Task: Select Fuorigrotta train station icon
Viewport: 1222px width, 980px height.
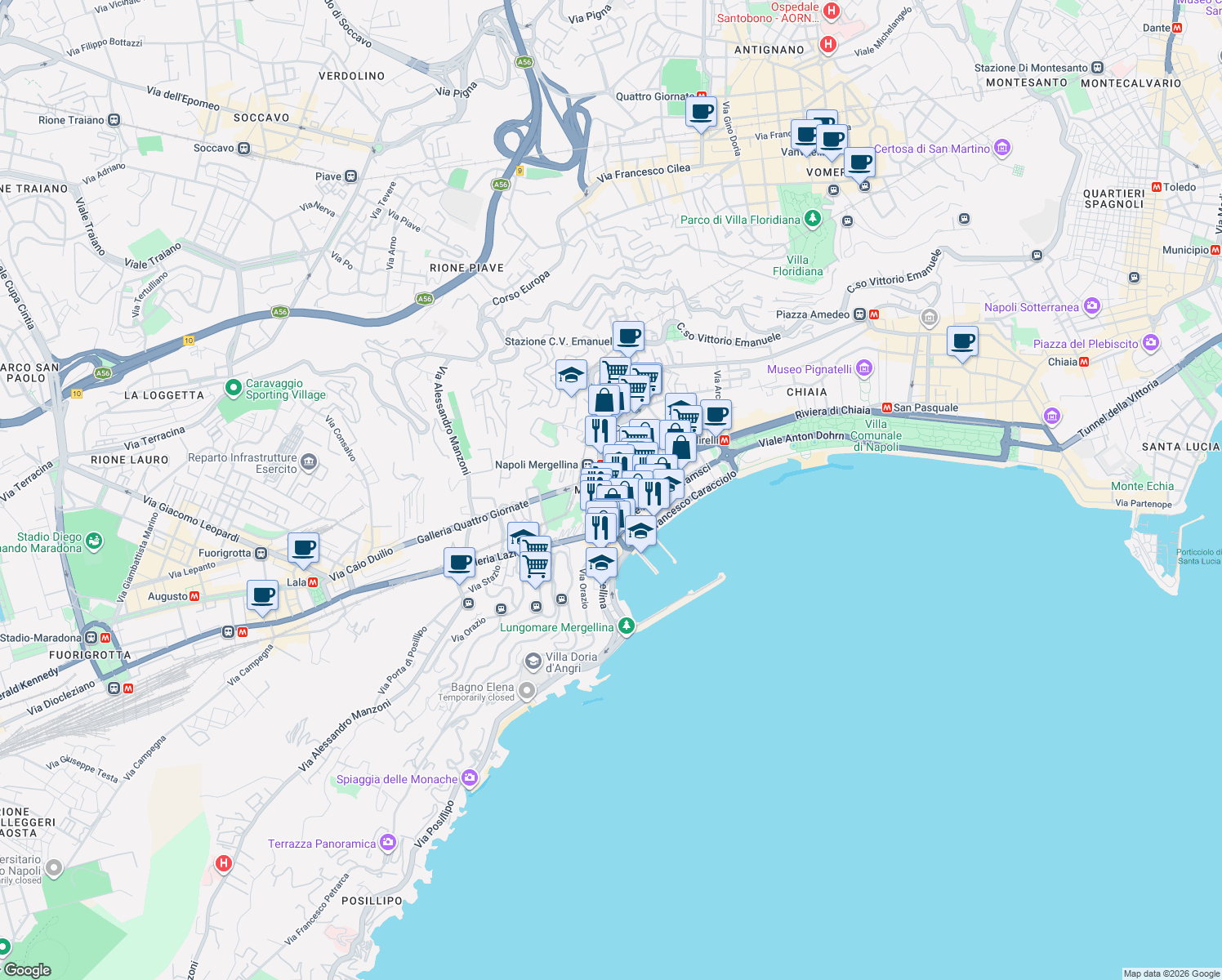Action: point(261,553)
